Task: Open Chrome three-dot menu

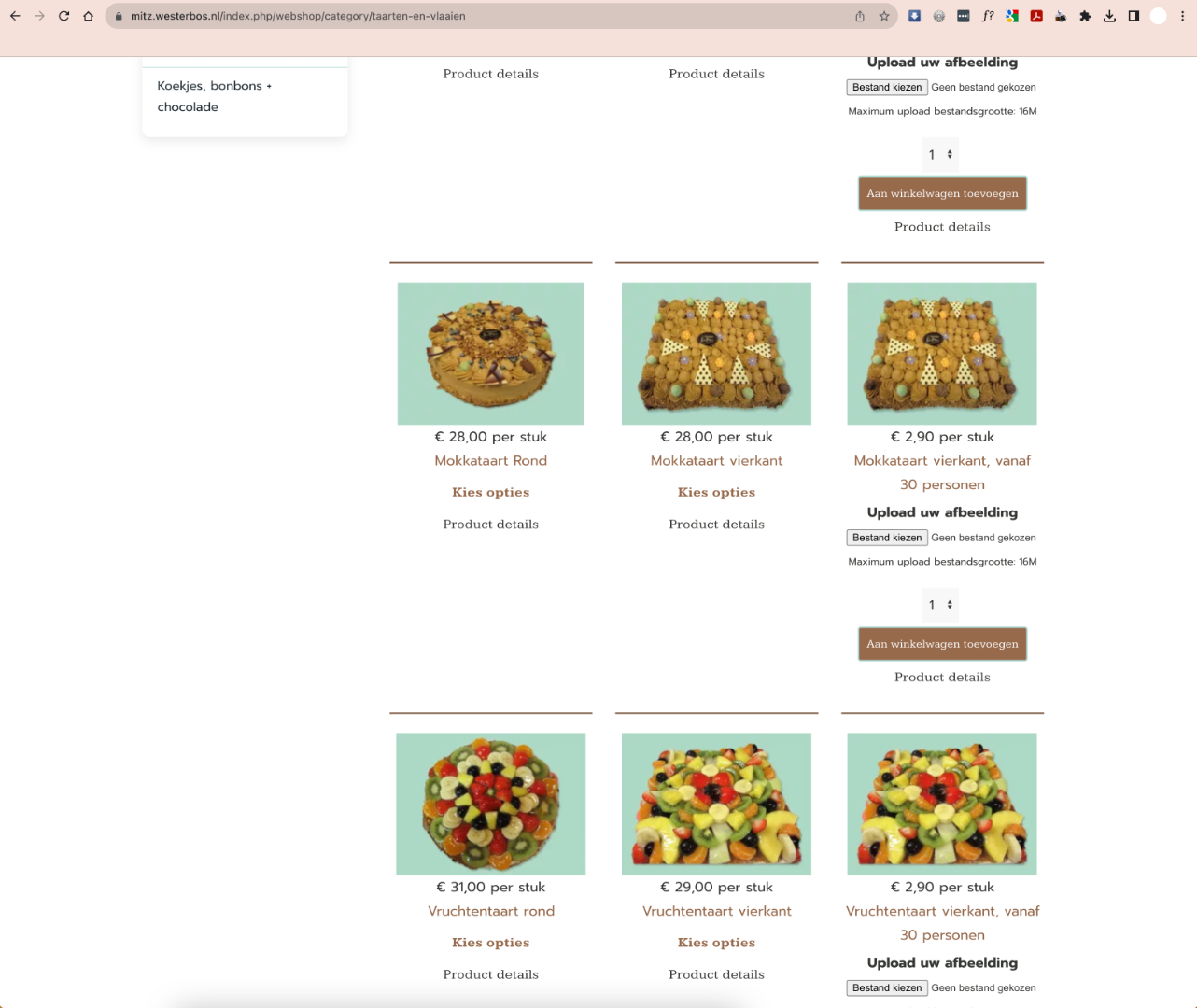Action: (x=1182, y=16)
